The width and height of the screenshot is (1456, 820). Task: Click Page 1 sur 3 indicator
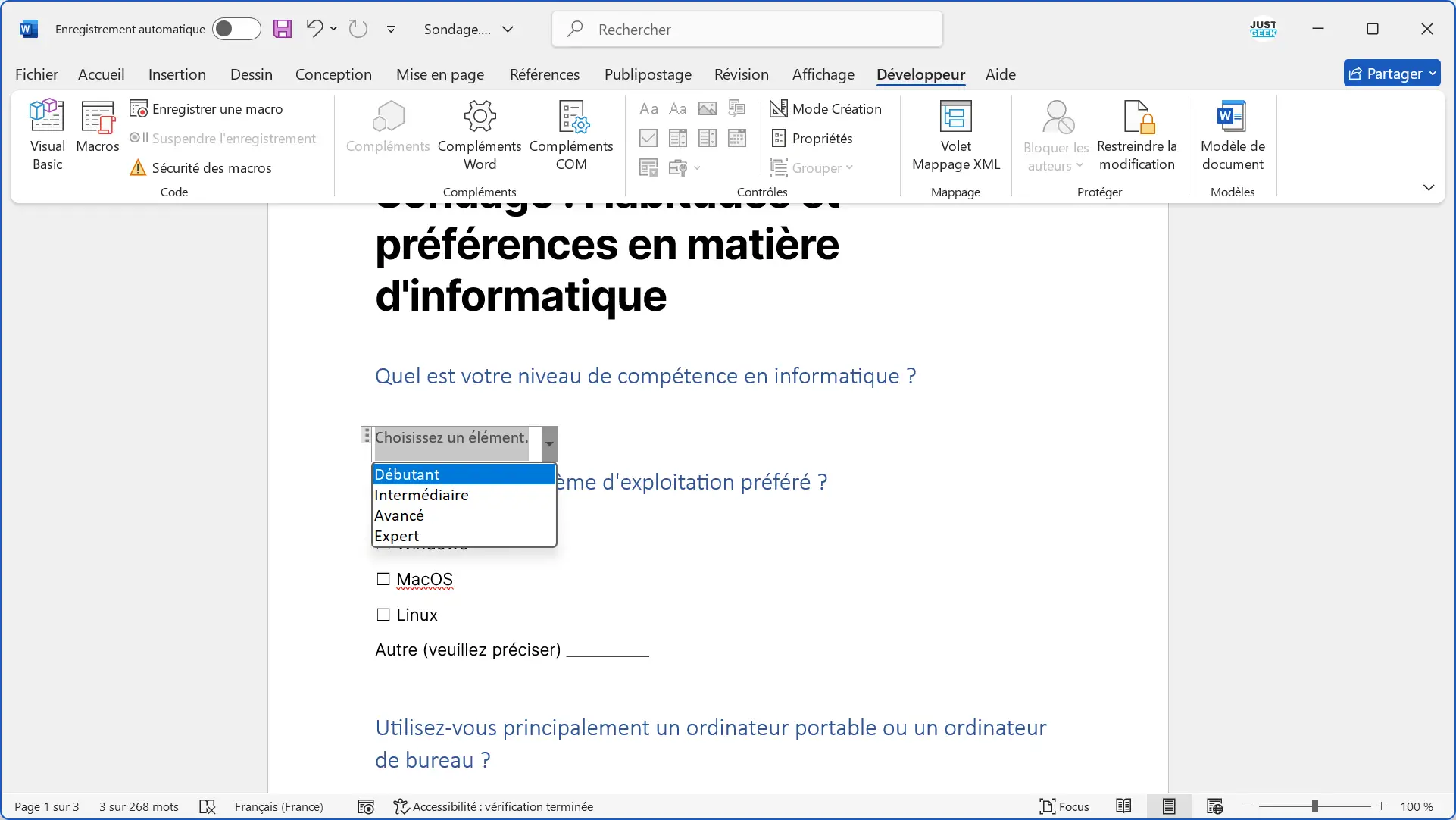47,806
